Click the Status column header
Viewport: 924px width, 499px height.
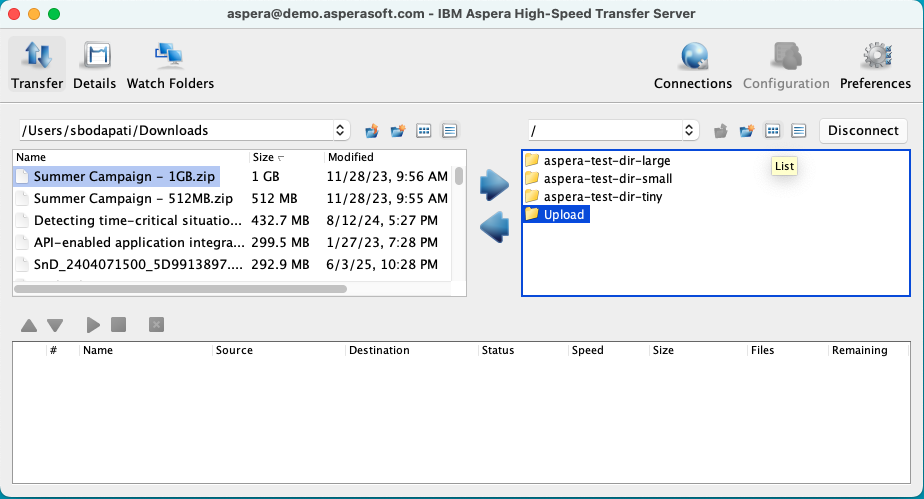tap(523, 350)
